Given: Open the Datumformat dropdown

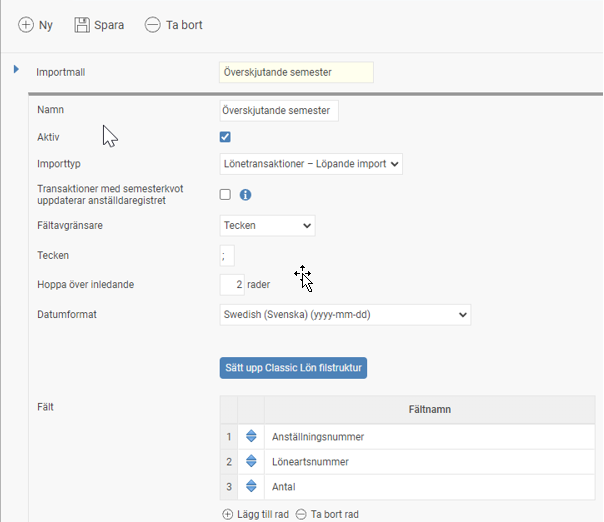Looking at the screenshot, I should pyautogui.click(x=345, y=315).
